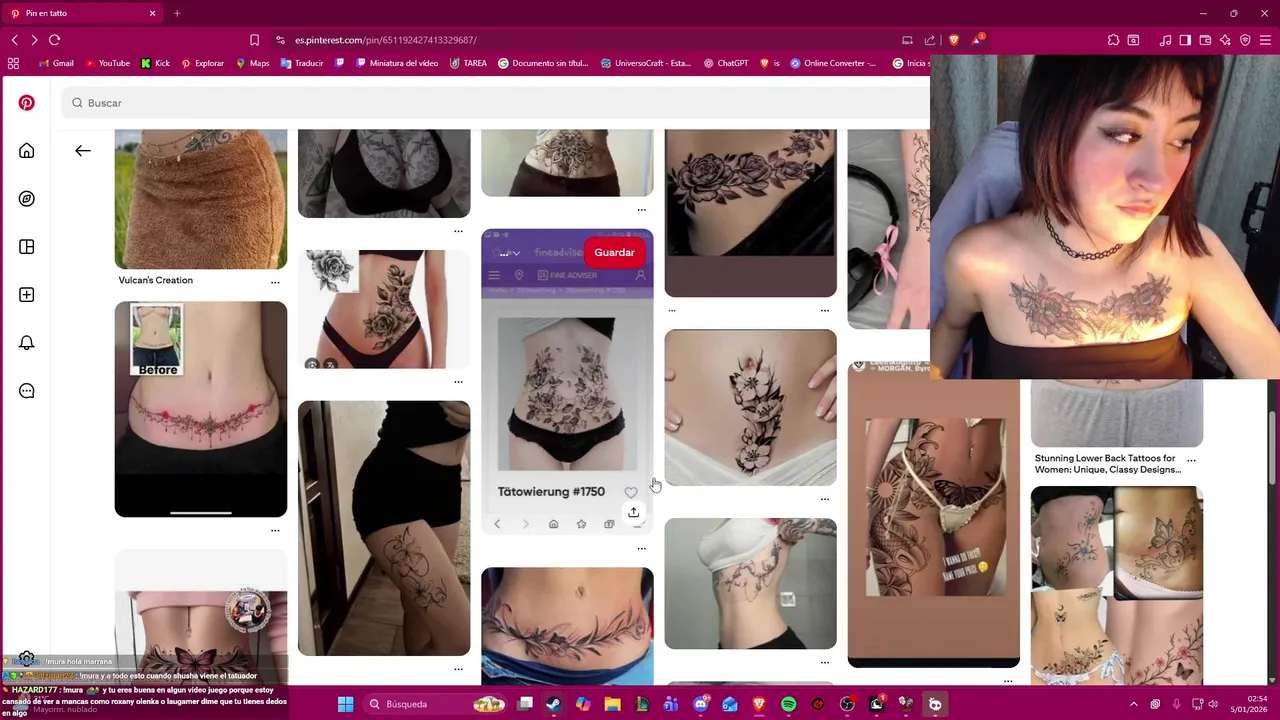The width and height of the screenshot is (1280, 720).
Task: Open the Explore compass icon in sidebar
Action: point(27,199)
